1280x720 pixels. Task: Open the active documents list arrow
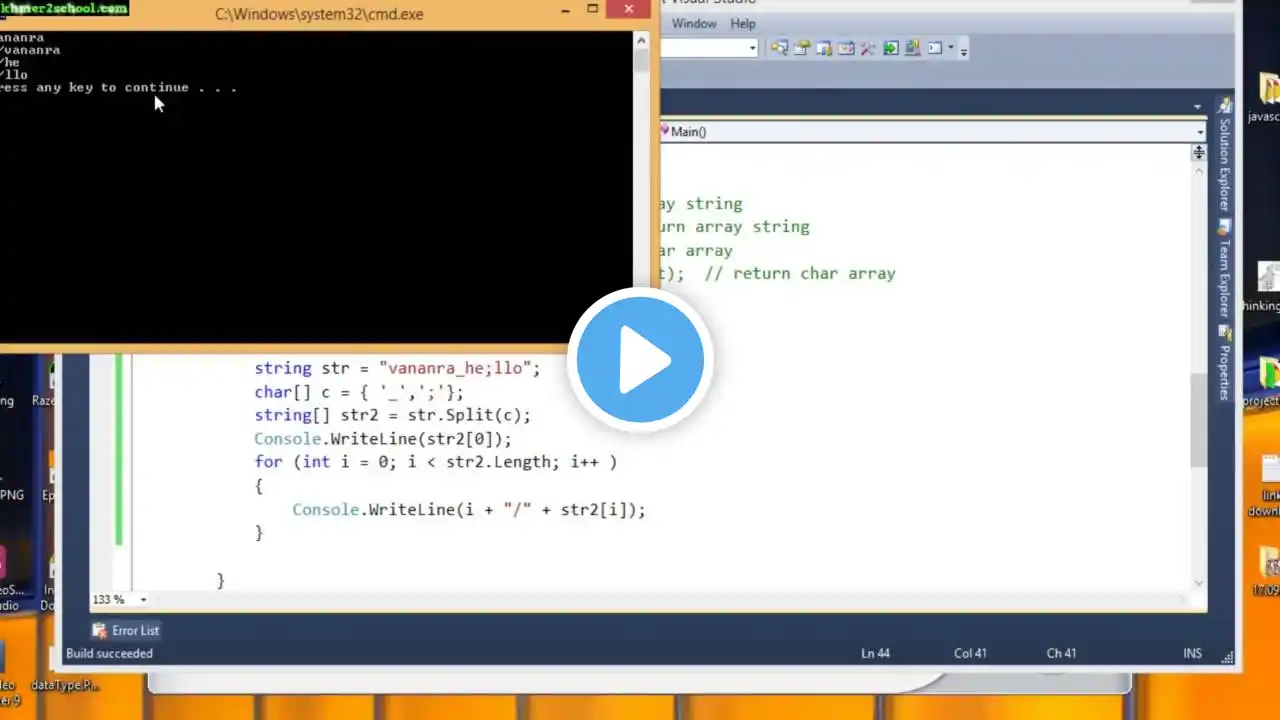click(x=1197, y=107)
